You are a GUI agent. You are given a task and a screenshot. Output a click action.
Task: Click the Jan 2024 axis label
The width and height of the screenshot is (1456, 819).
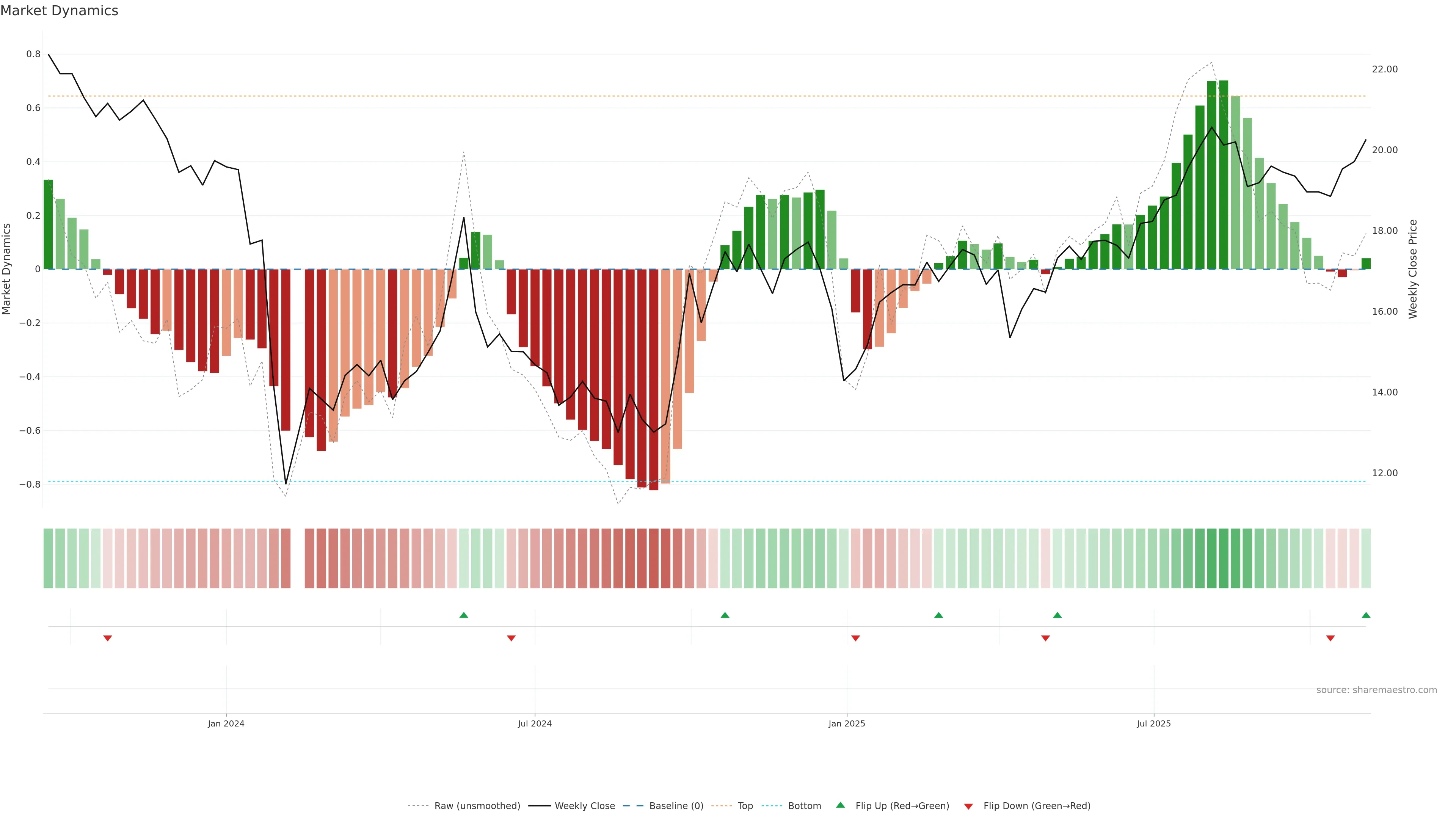226,723
